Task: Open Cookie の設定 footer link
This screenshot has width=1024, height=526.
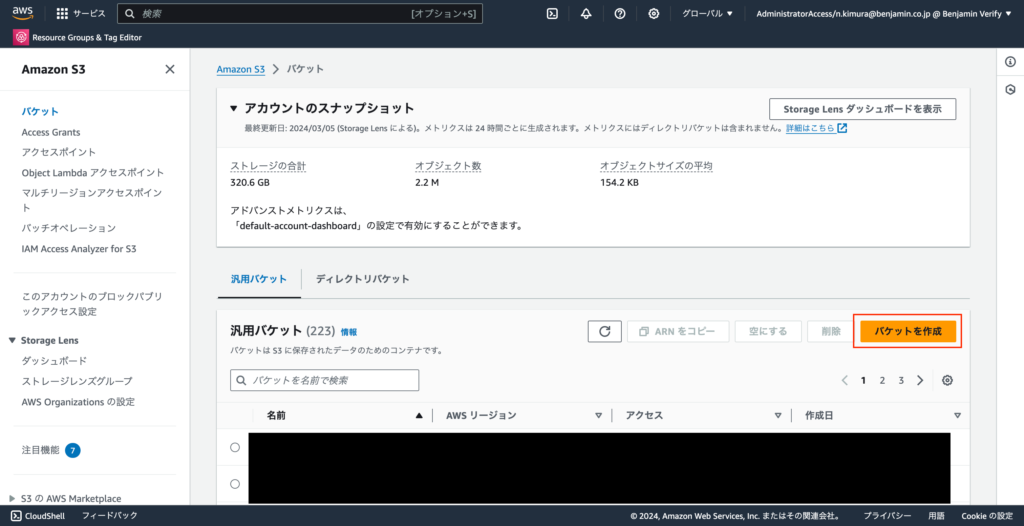Action: tap(987, 516)
